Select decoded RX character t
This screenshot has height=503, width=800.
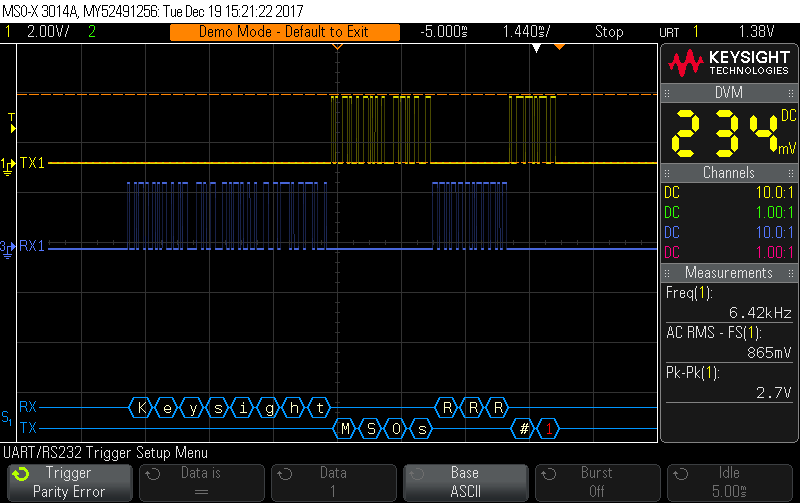(320, 408)
